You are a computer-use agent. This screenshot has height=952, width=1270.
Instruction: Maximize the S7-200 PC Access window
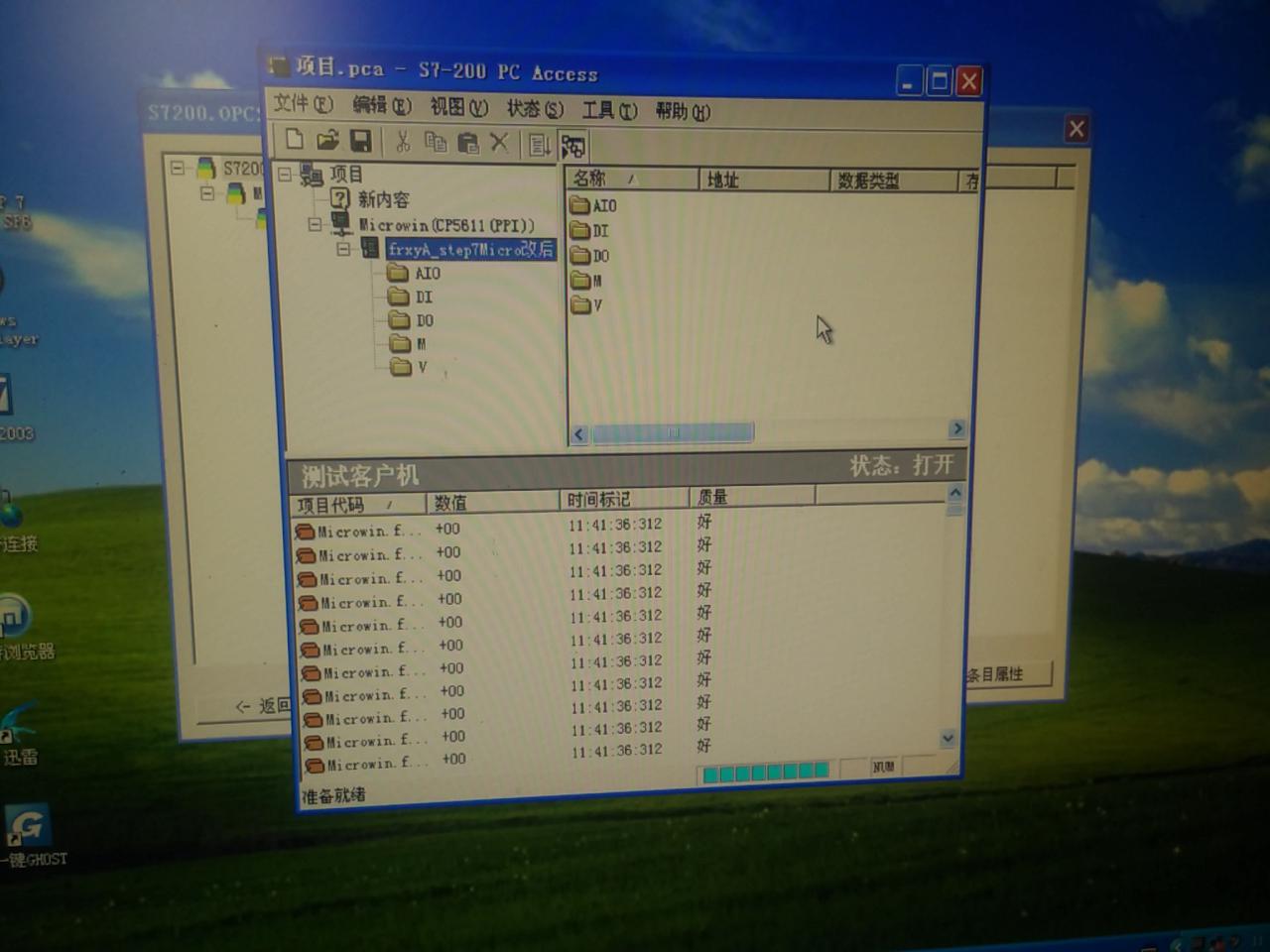click(x=939, y=81)
